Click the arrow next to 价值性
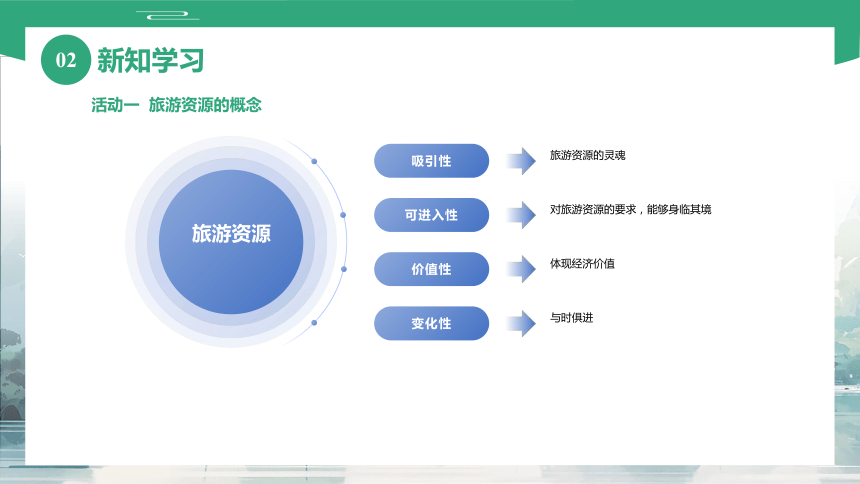The width and height of the screenshot is (860, 484). coord(521,269)
